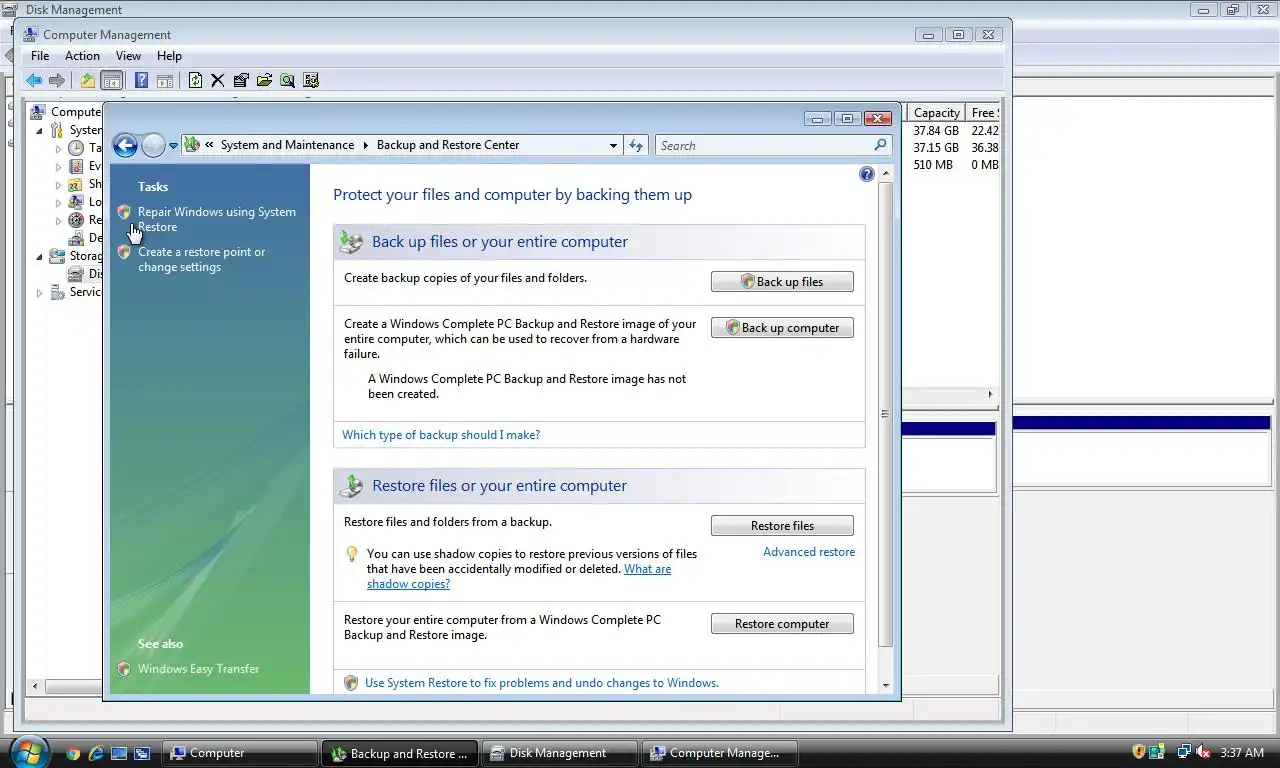Click the black X Delete toolbar icon

coord(217,81)
